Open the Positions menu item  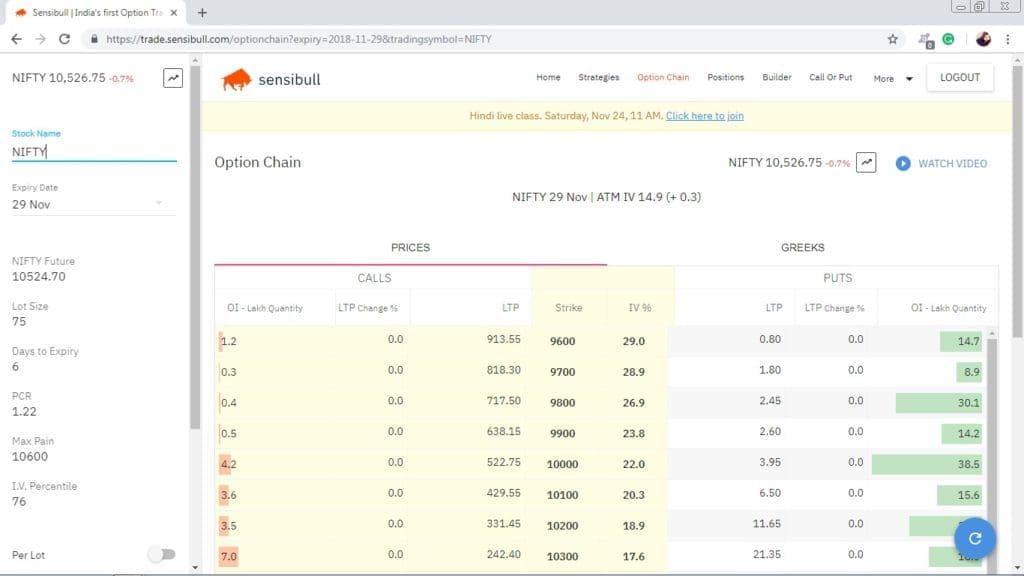(726, 77)
